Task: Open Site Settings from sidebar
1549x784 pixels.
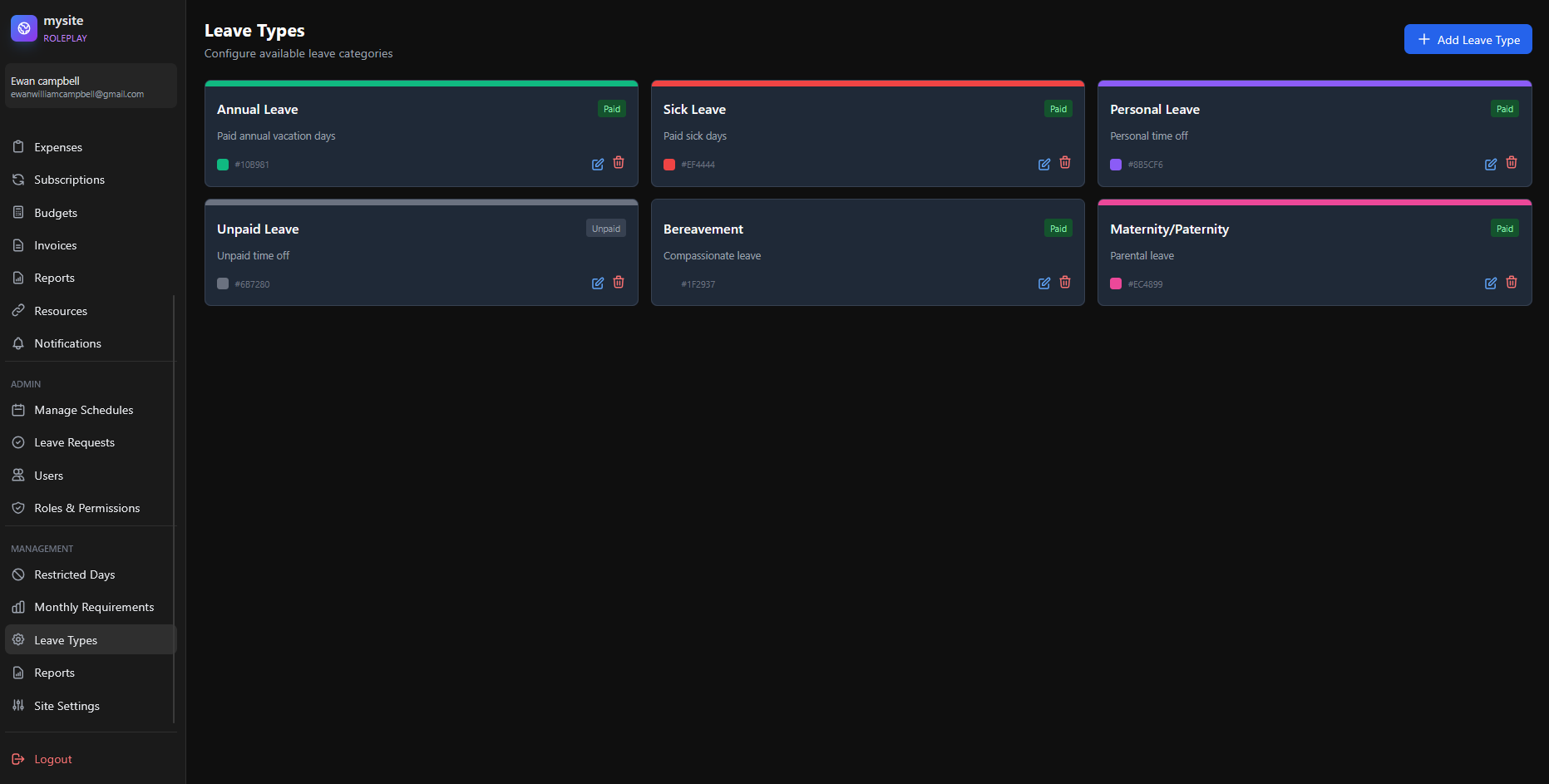Action: pyautogui.click(x=67, y=706)
